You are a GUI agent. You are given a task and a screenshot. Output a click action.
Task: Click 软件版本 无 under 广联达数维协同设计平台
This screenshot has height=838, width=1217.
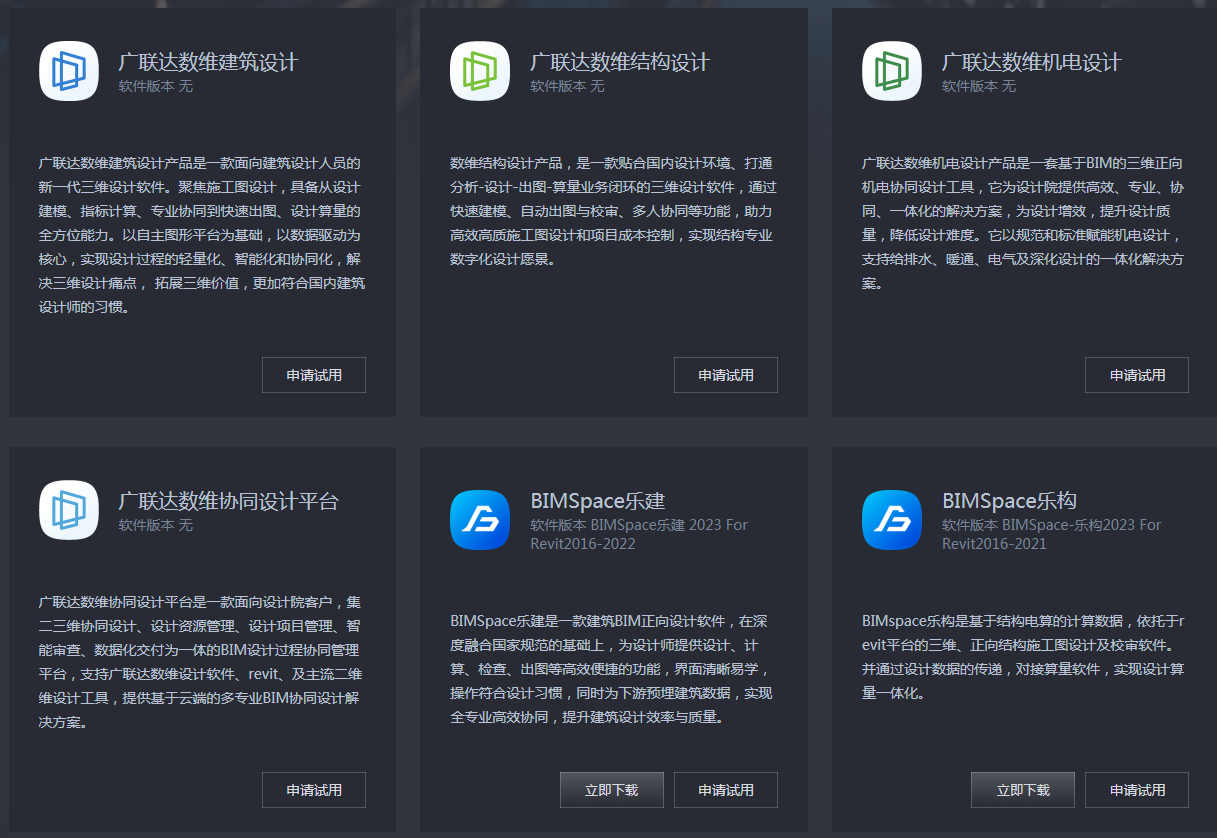(156, 525)
